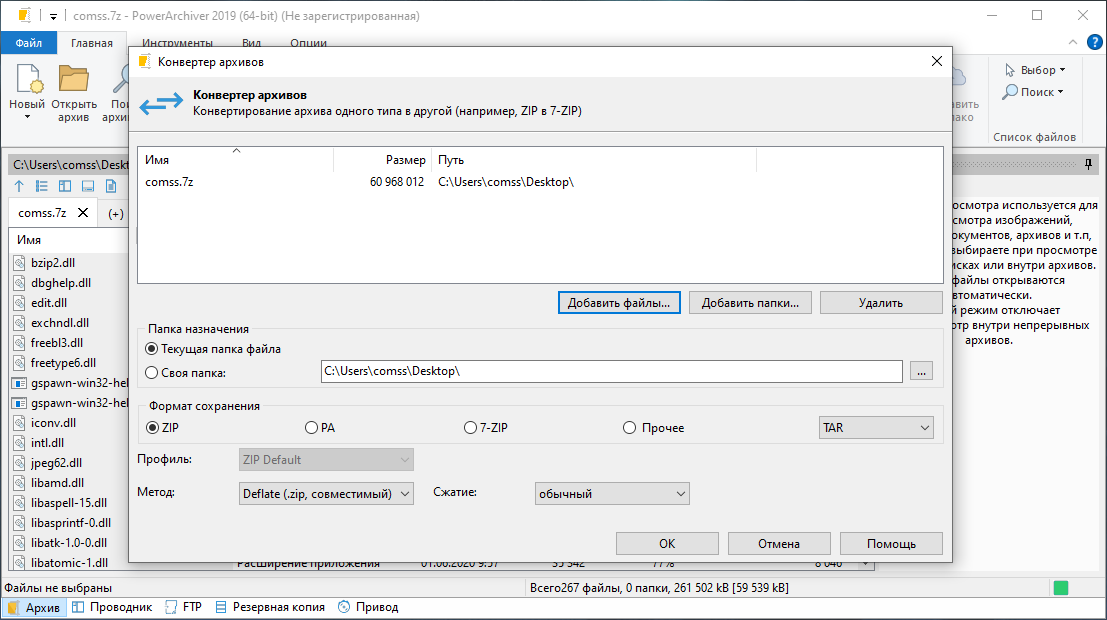
Task: Click the '...' browse folder button
Action: point(921,371)
